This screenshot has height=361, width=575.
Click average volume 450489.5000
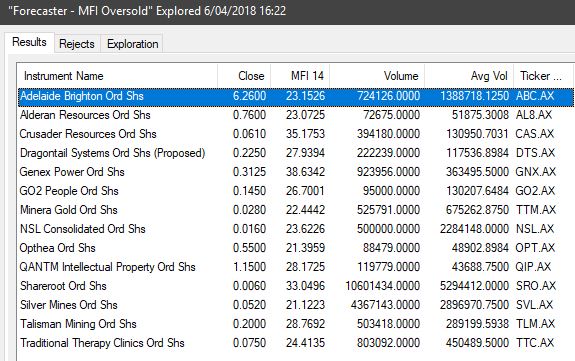[x=477, y=343]
